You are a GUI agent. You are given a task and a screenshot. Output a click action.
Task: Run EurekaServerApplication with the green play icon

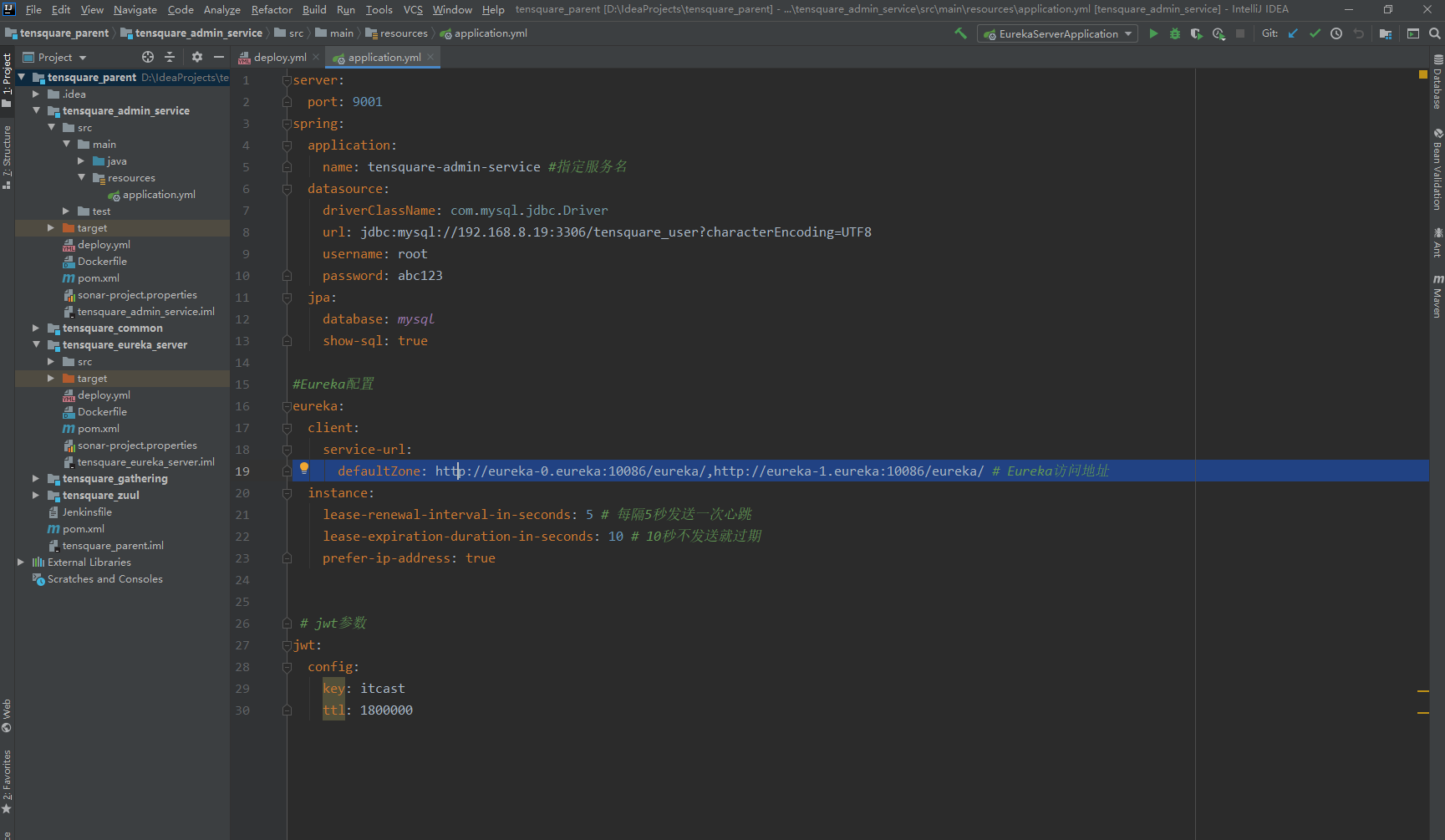[x=1153, y=33]
